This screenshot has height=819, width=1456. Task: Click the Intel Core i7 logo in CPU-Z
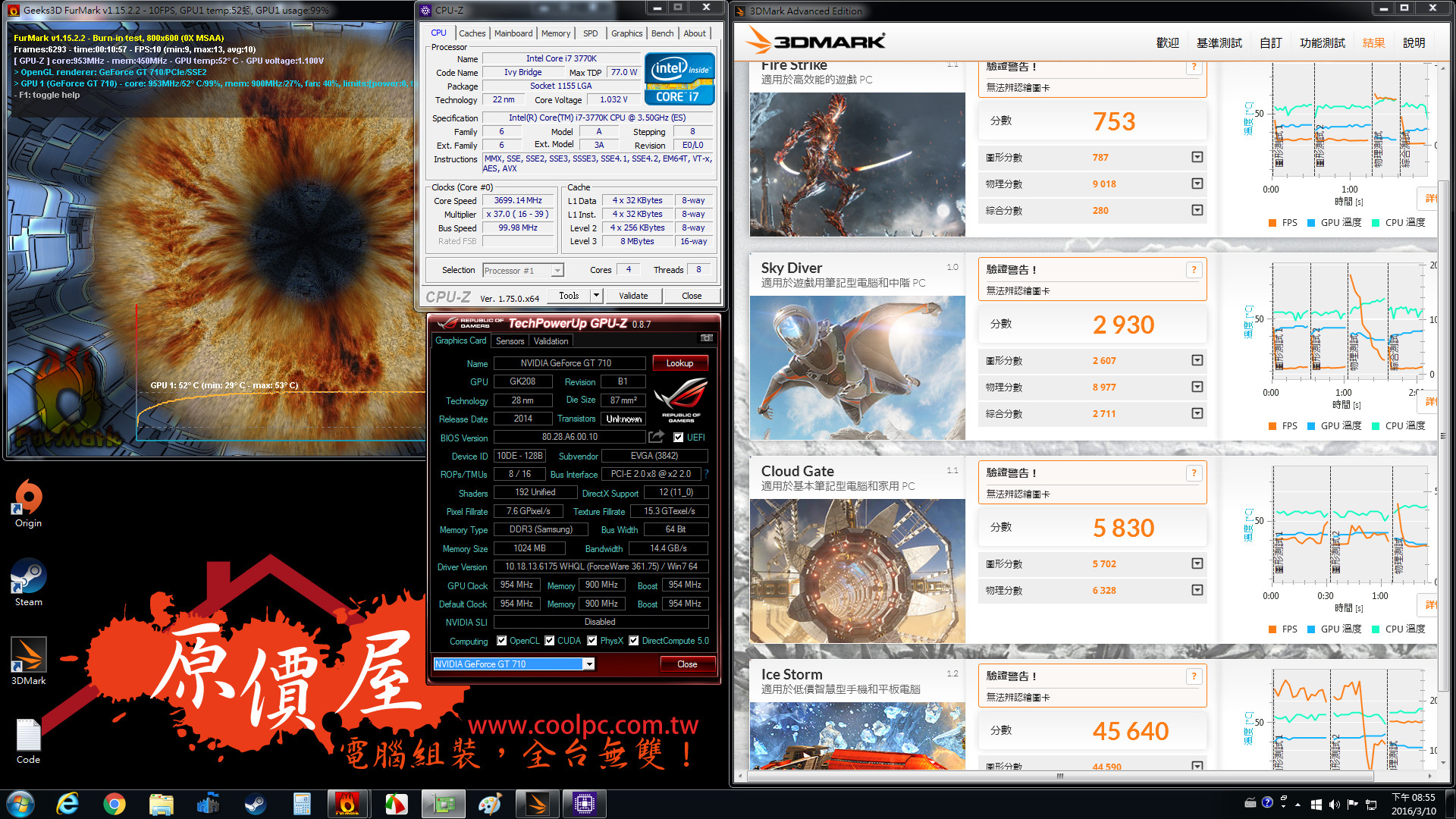(679, 78)
